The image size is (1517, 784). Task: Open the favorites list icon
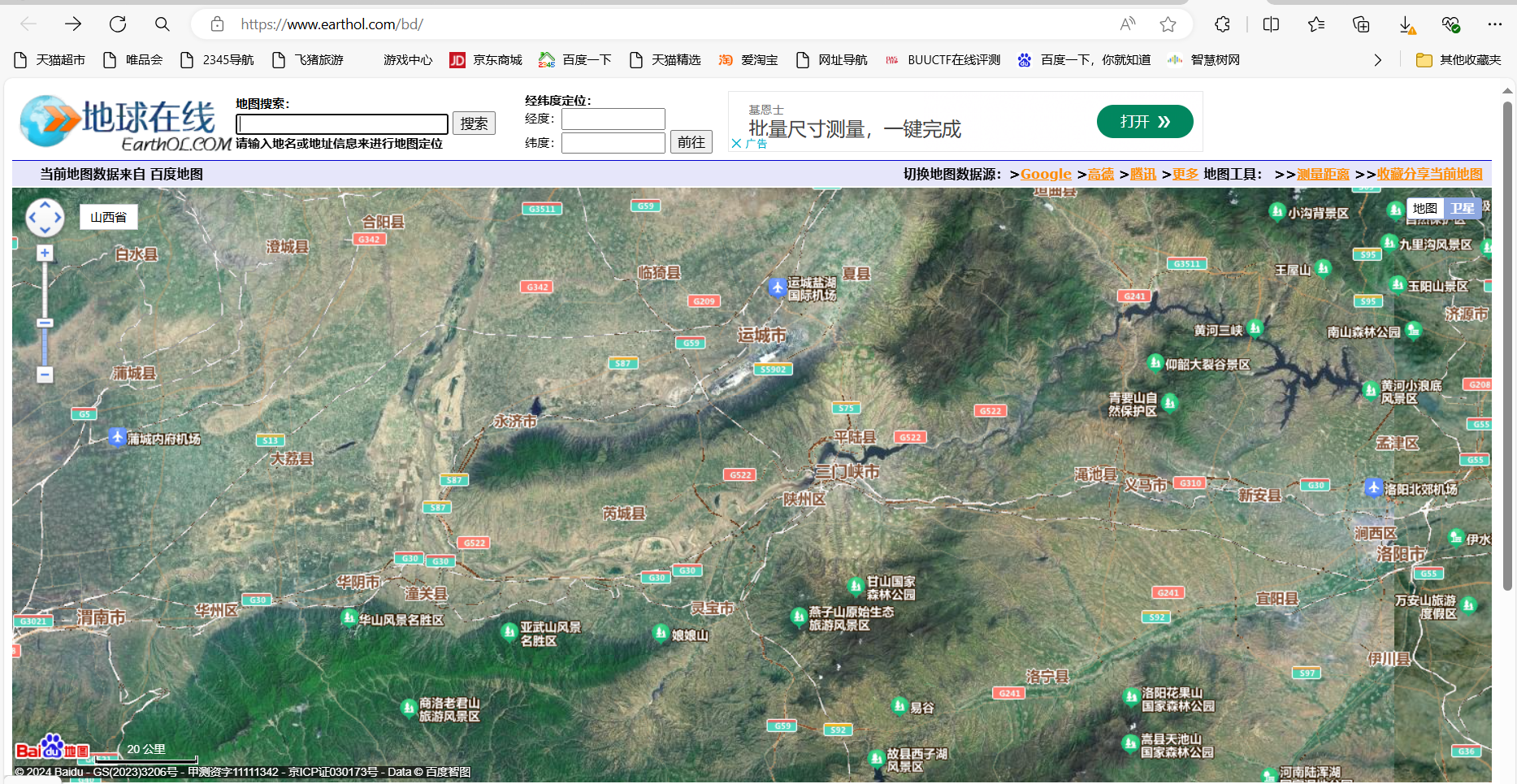coord(1316,24)
